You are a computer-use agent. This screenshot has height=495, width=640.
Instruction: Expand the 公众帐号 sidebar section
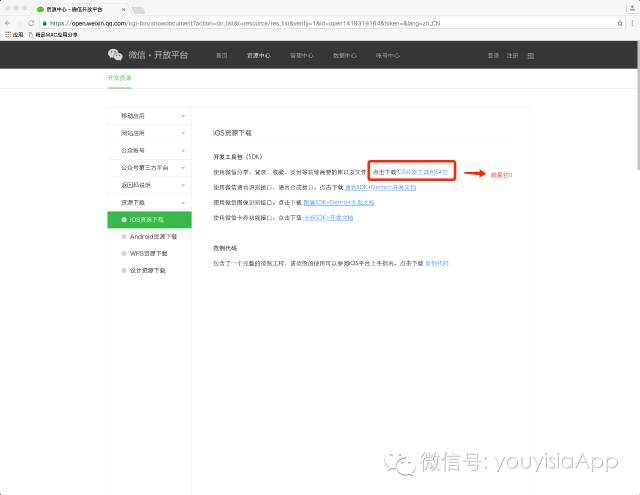[149, 150]
